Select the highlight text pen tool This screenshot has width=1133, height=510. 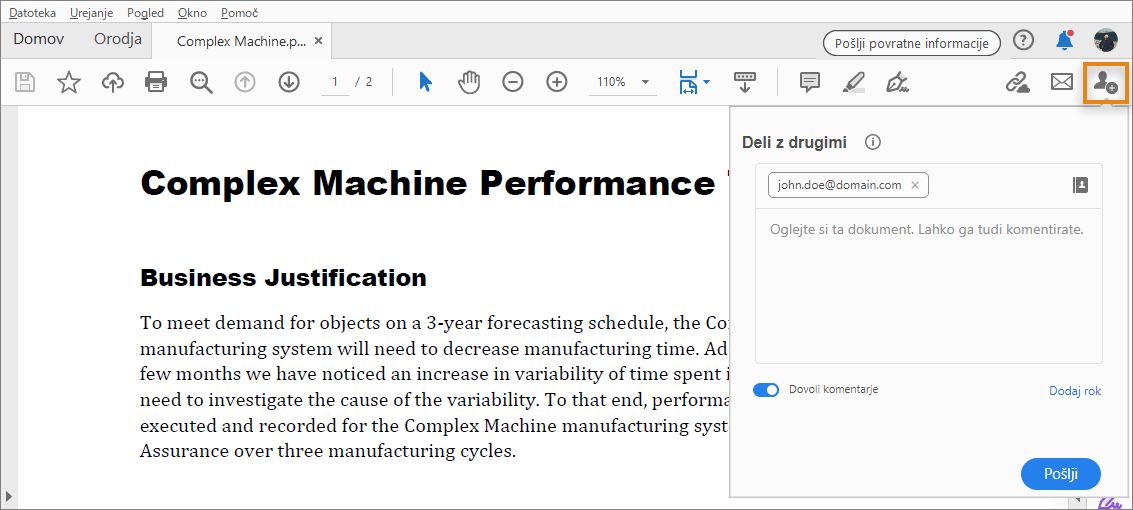(x=854, y=82)
